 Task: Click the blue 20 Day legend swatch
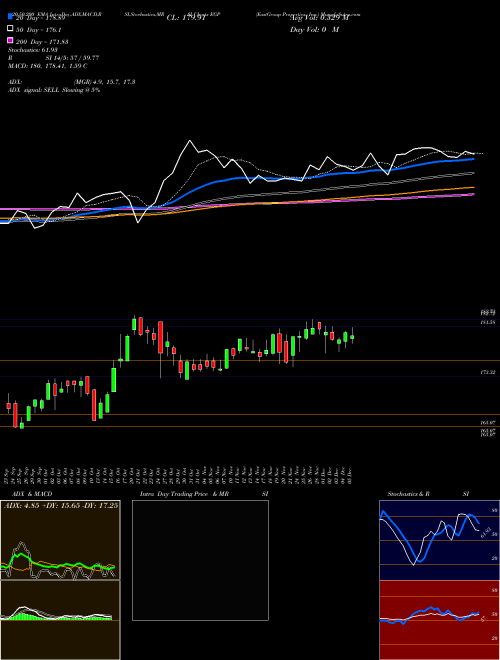[11, 17]
